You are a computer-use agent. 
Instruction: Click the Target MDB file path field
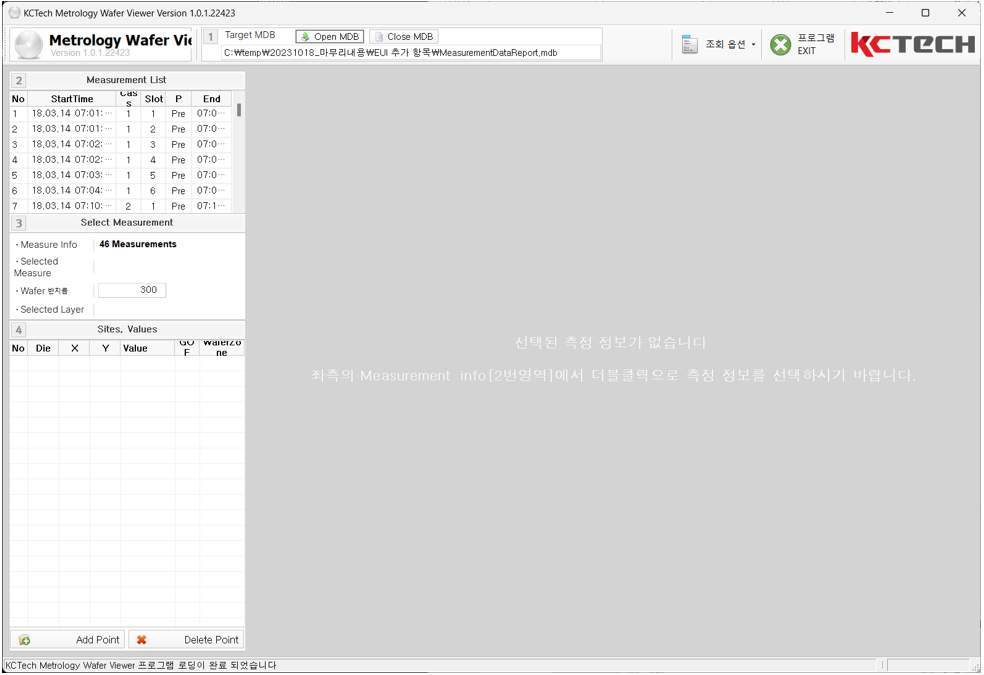click(410, 53)
